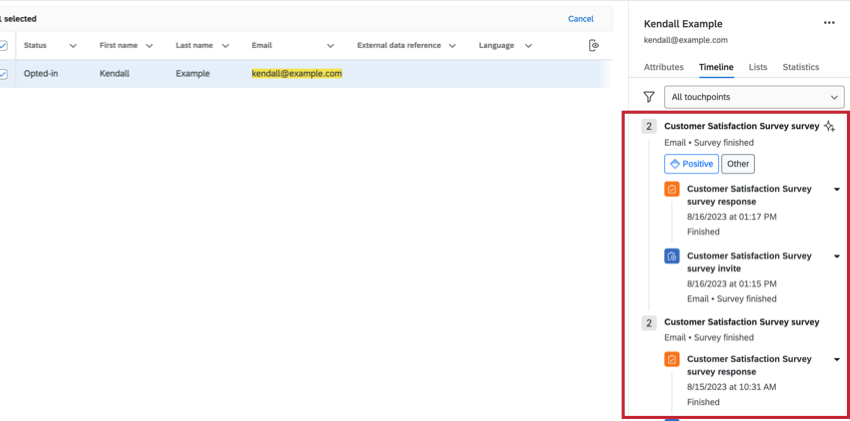Expand the survey invite details arrow
850x421 pixels.
[x=836, y=256]
